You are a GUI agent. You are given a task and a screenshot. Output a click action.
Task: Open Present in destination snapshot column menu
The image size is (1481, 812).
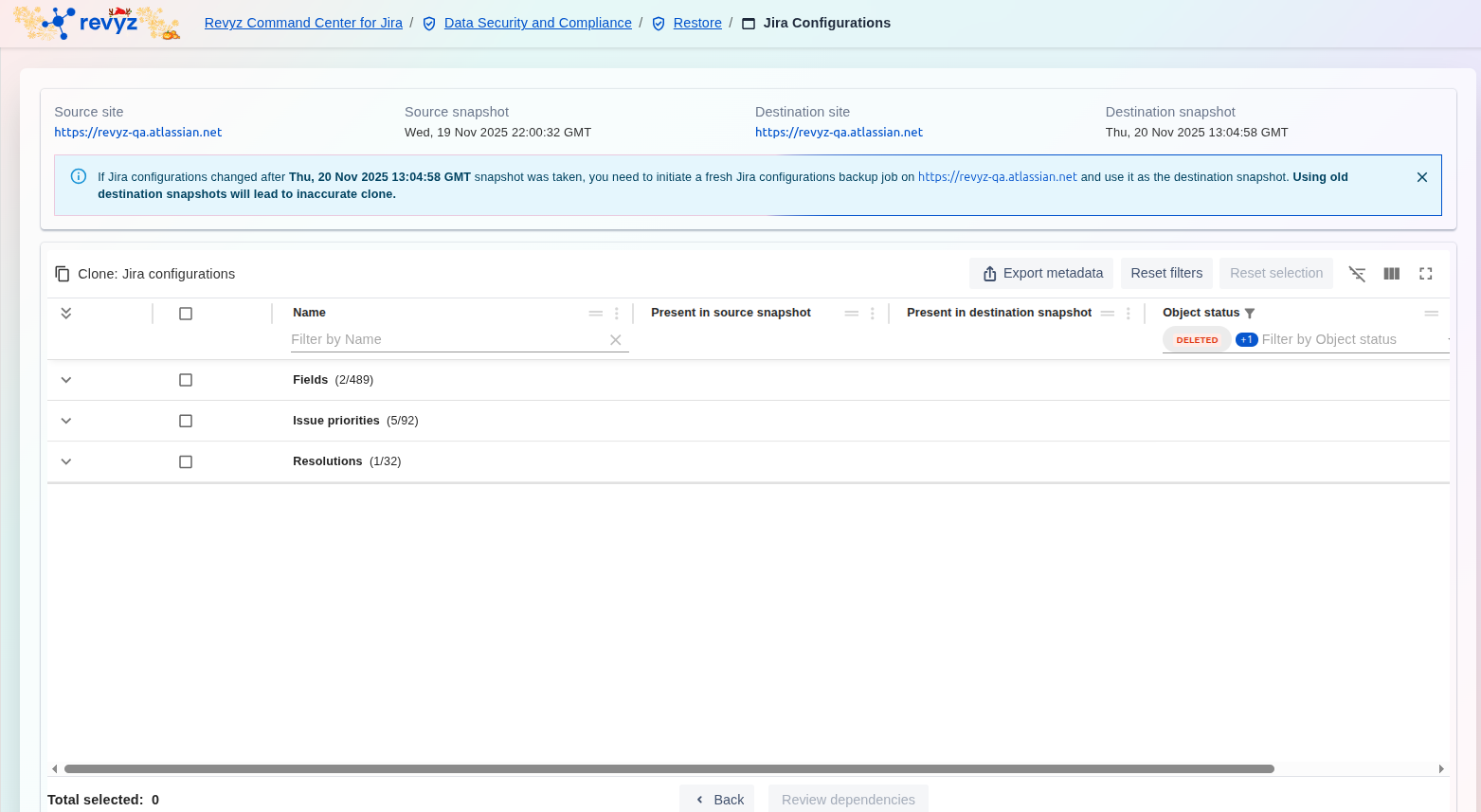point(1129,314)
